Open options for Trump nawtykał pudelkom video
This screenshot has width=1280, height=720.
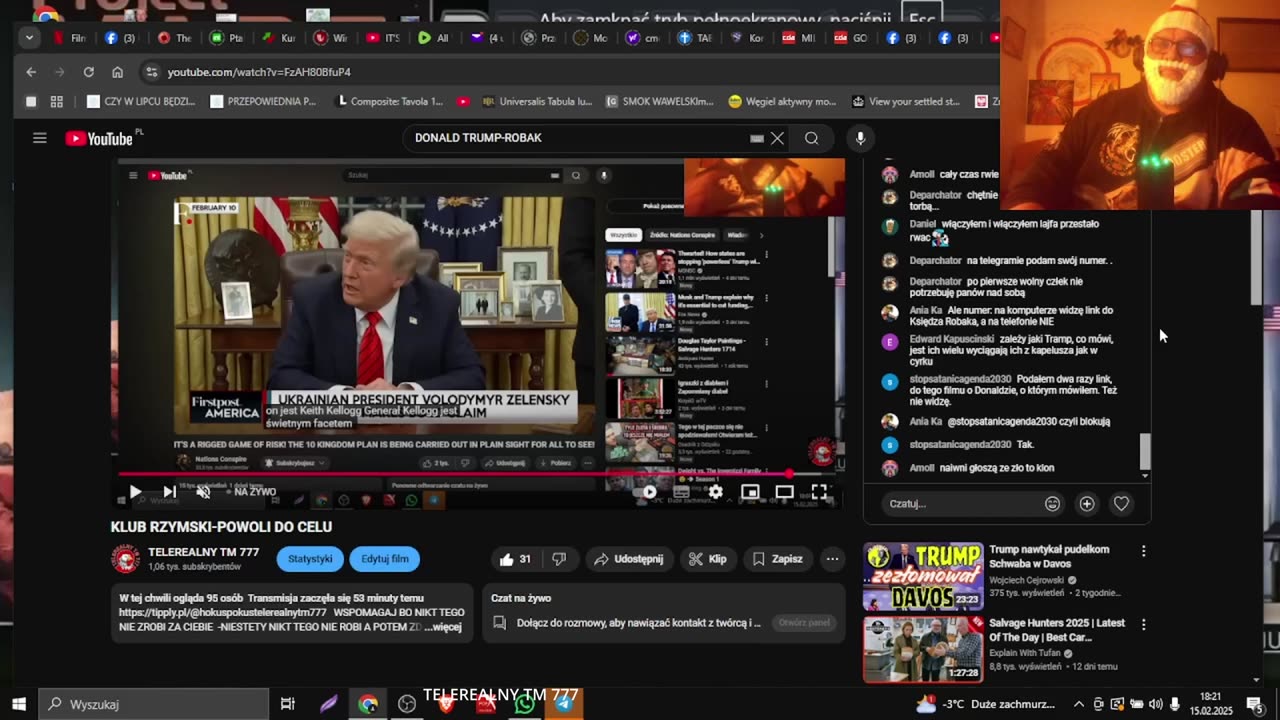[1143, 551]
